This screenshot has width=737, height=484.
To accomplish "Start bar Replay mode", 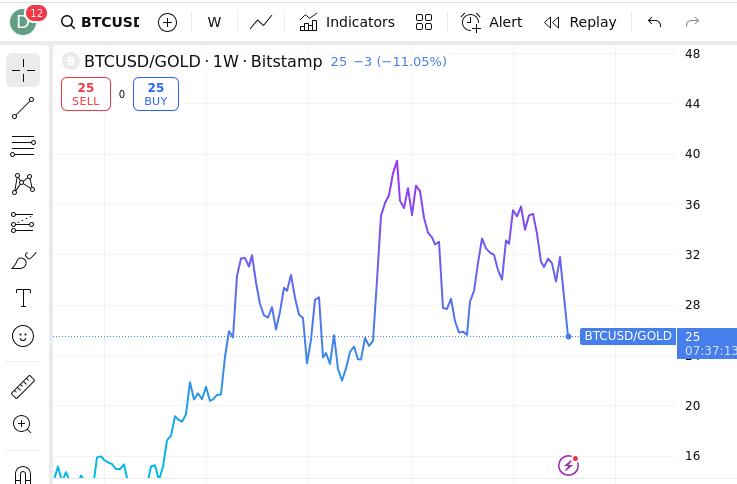I will (x=580, y=22).
